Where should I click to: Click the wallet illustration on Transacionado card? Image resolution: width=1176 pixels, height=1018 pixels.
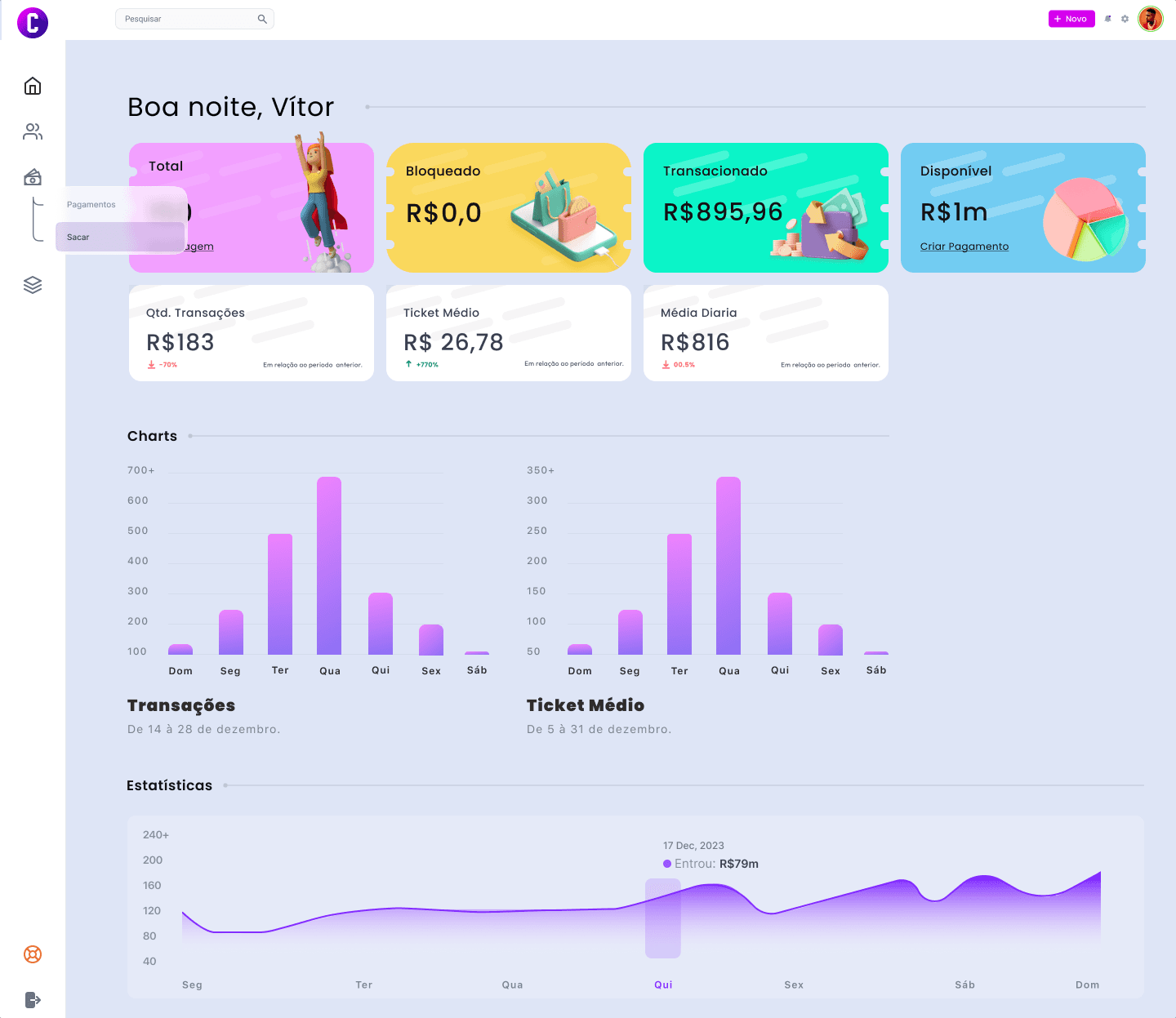pos(821,224)
